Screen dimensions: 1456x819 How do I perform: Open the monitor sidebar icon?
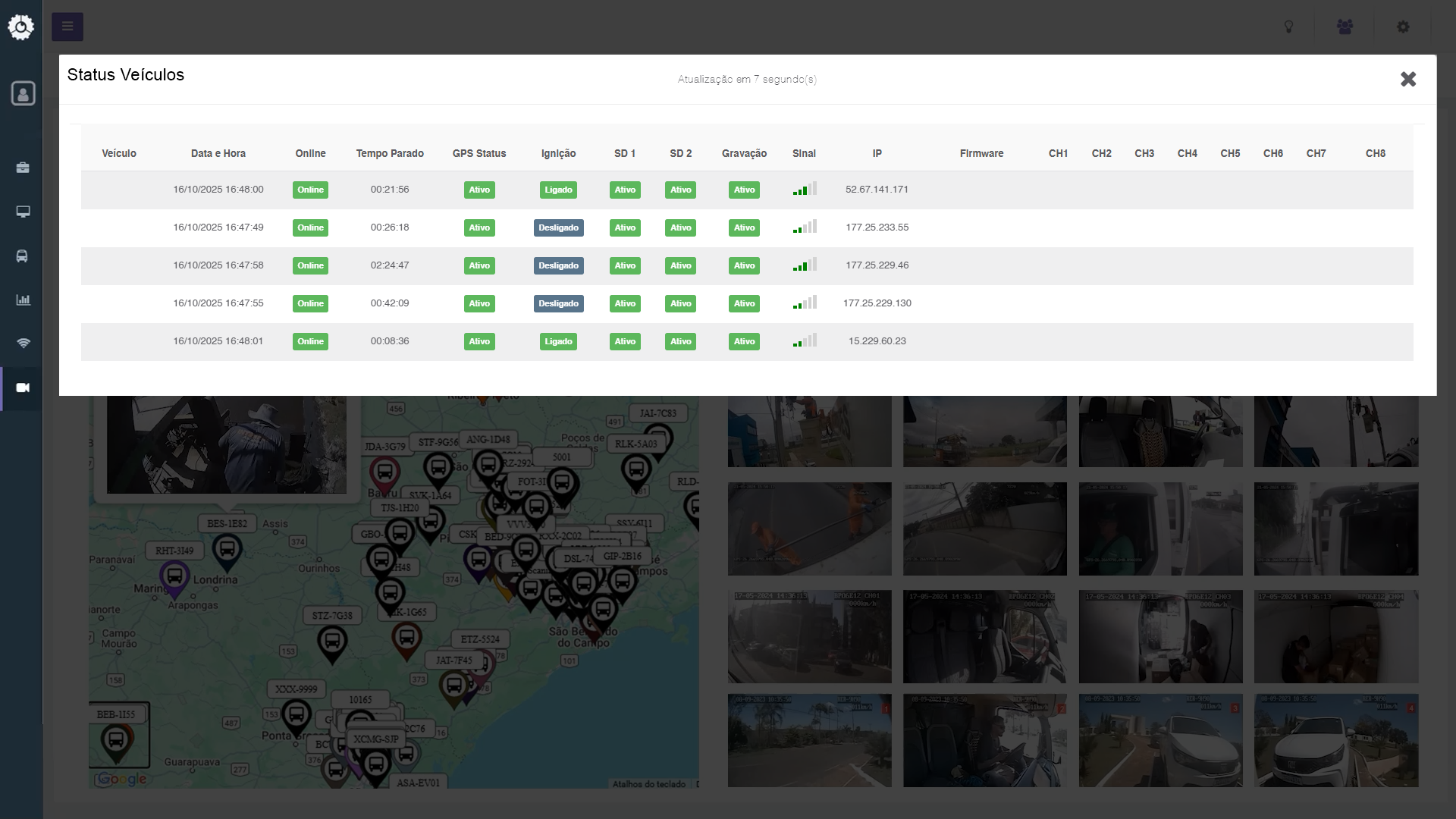pyautogui.click(x=23, y=212)
